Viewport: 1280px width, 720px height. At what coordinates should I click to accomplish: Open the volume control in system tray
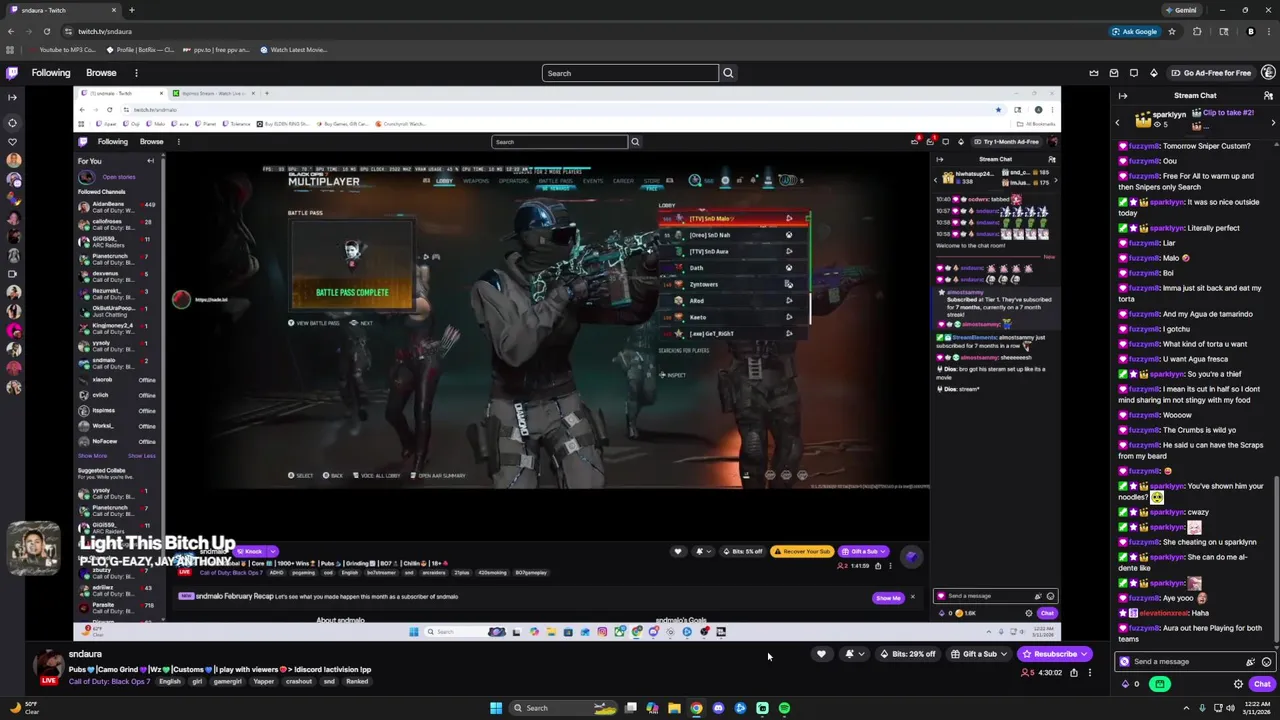click(1230, 708)
